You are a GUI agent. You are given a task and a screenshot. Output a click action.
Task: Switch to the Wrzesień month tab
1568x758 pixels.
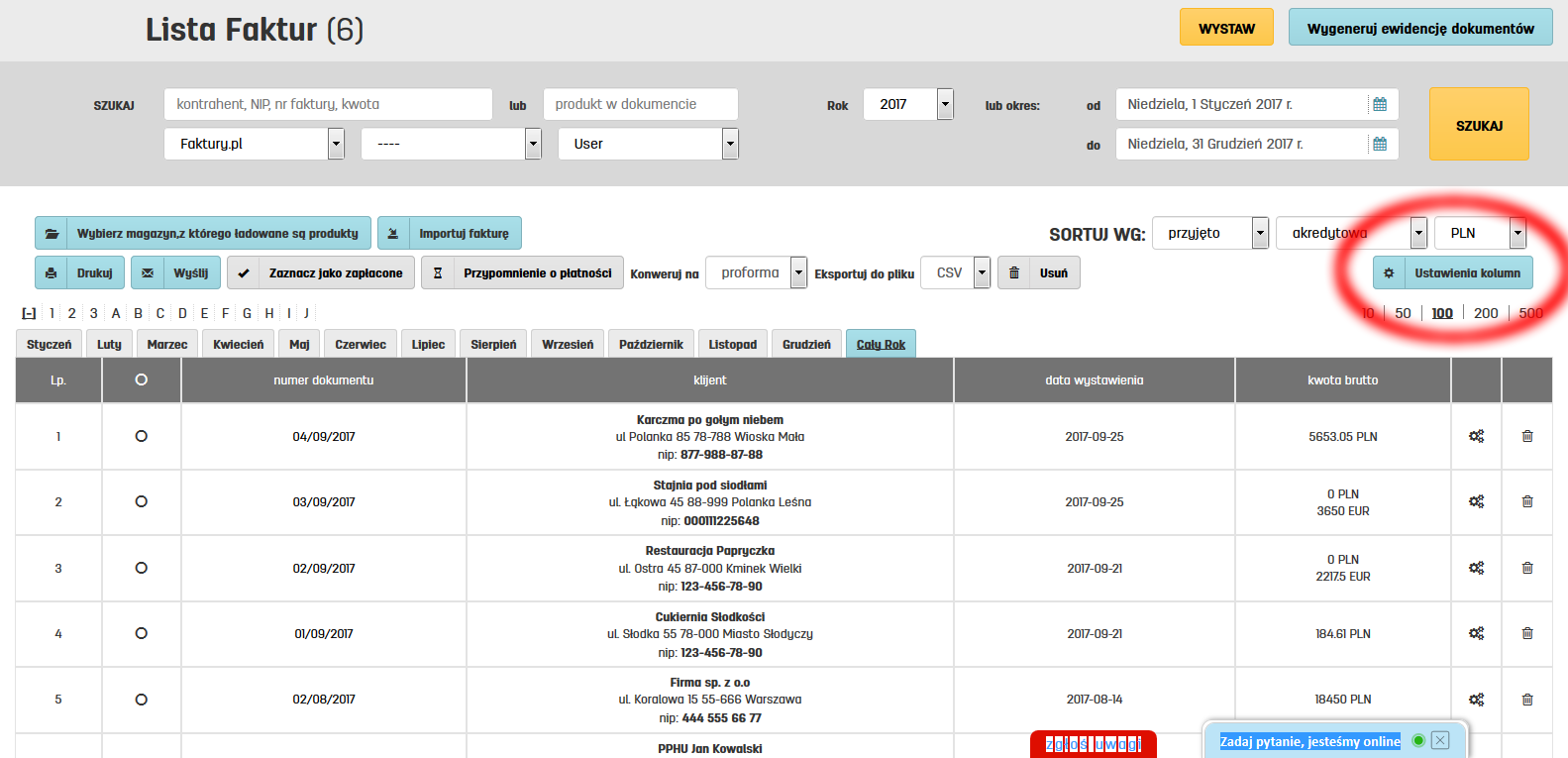(568, 344)
